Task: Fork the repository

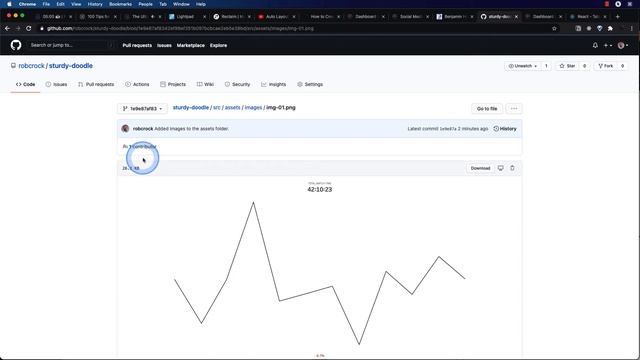Action: click(x=605, y=66)
